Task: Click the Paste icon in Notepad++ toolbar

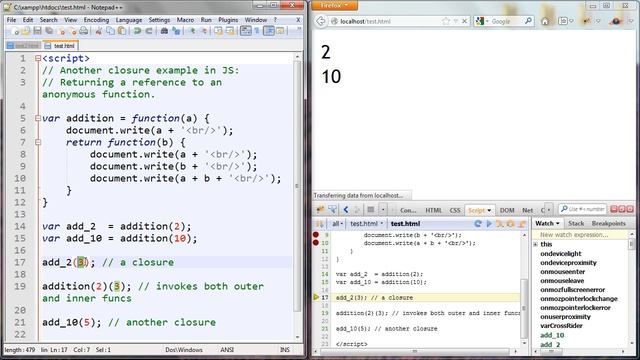Action: pyautogui.click(x=122, y=31)
